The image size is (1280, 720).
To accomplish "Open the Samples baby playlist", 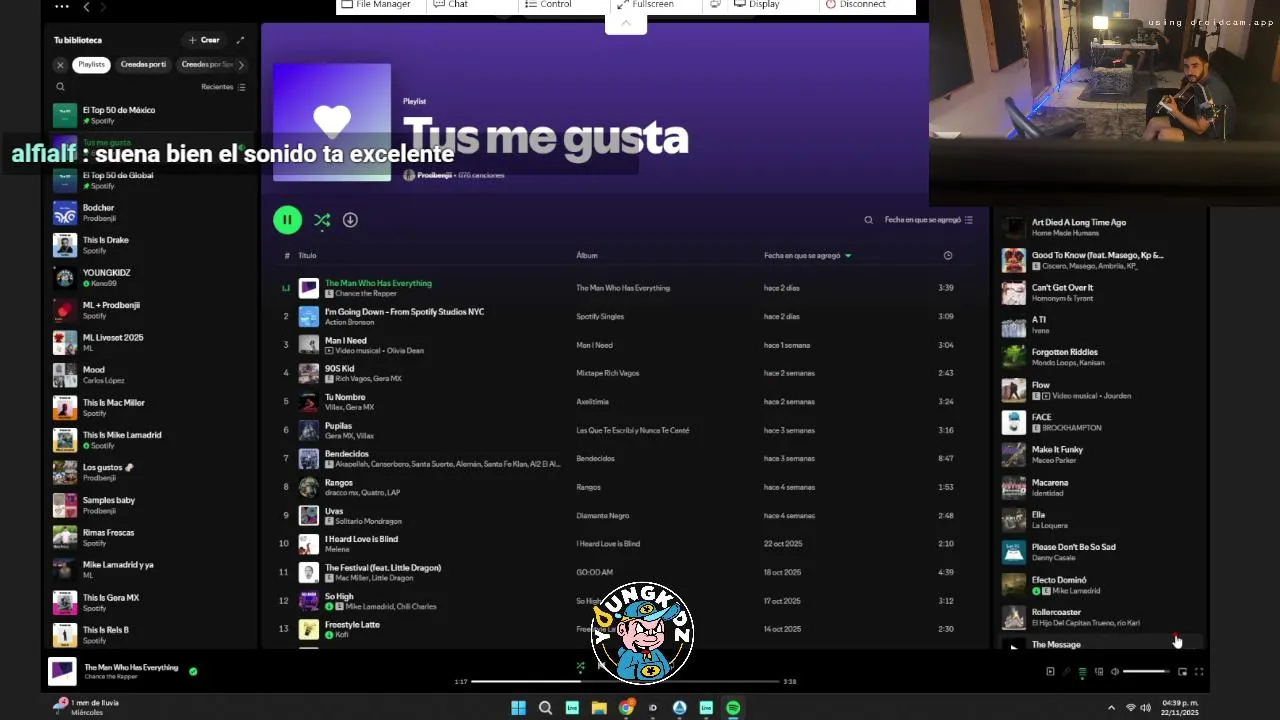I will click(x=151, y=505).
